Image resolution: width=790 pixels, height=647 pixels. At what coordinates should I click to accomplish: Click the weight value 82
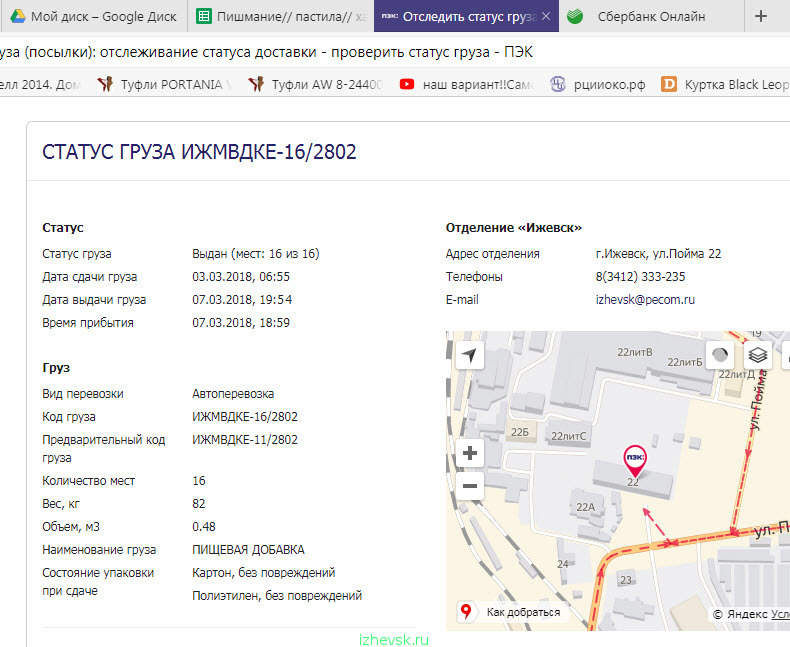point(199,504)
